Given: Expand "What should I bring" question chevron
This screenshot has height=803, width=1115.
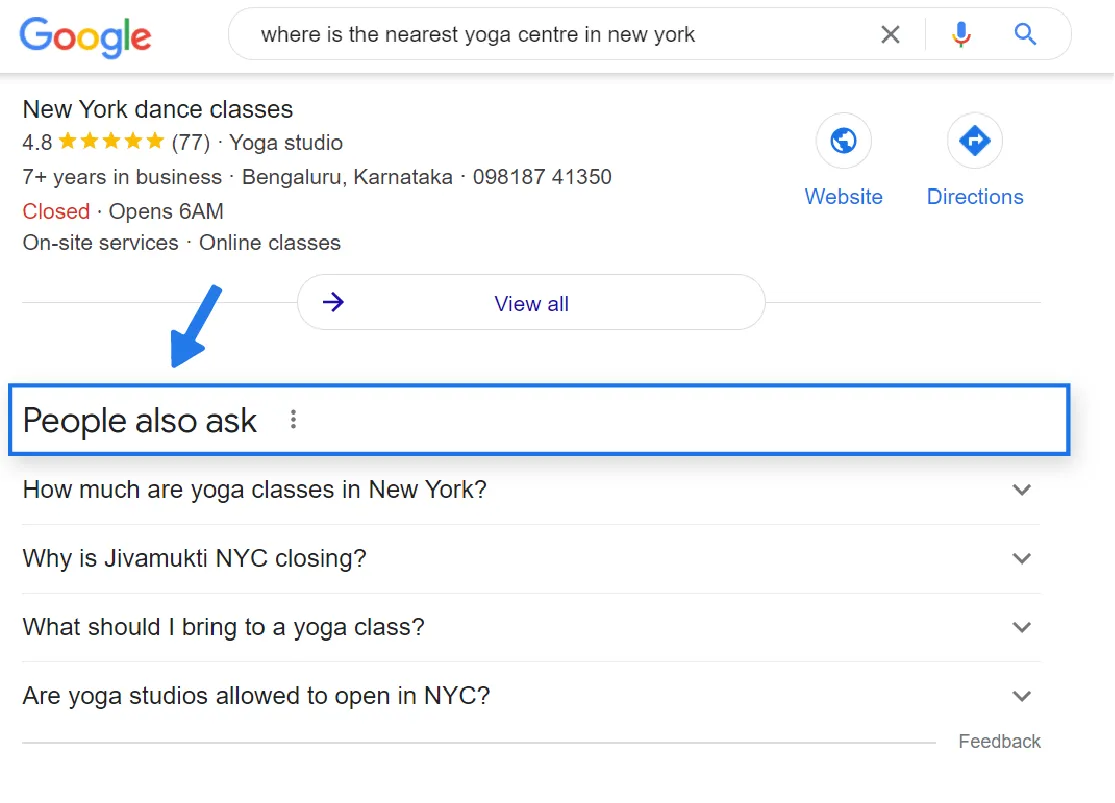Looking at the screenshot, I should [x=1021, y=627].
